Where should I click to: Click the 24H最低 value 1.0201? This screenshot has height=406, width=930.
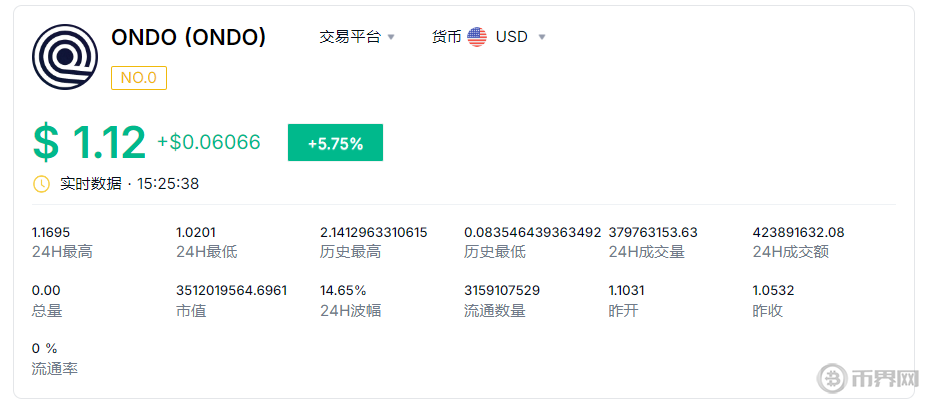tap(196, 232)
